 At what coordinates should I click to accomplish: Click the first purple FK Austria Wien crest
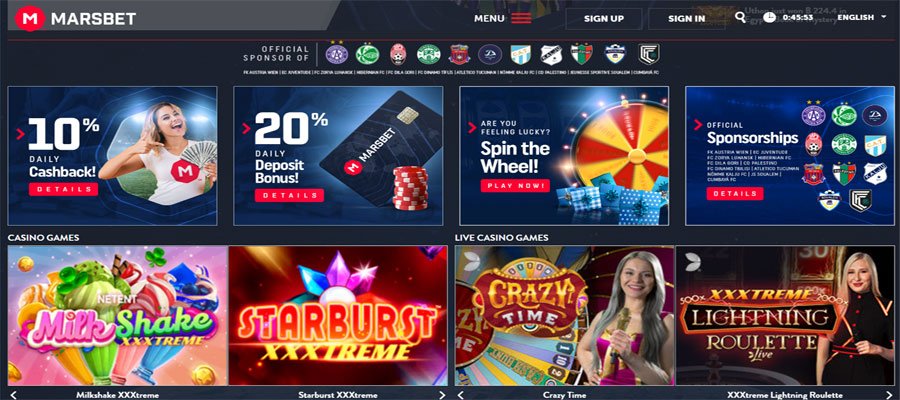pos(337,54)
